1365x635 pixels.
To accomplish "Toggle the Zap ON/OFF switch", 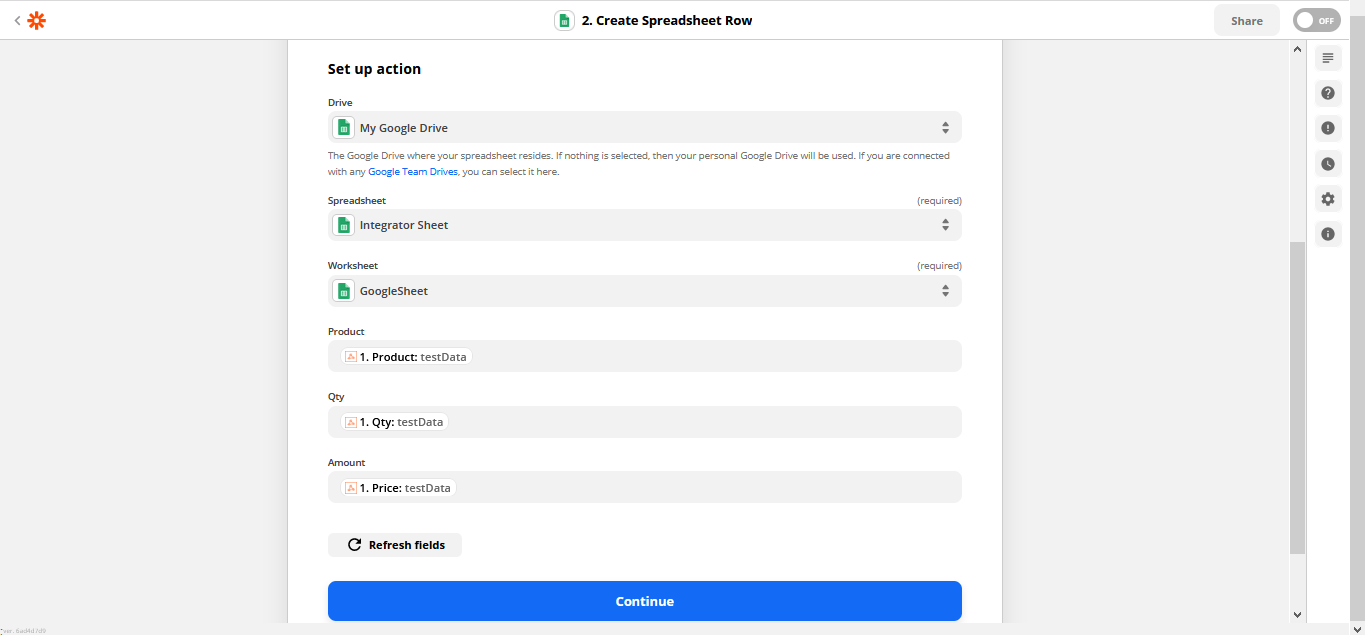I will (x=1315, y=20).
